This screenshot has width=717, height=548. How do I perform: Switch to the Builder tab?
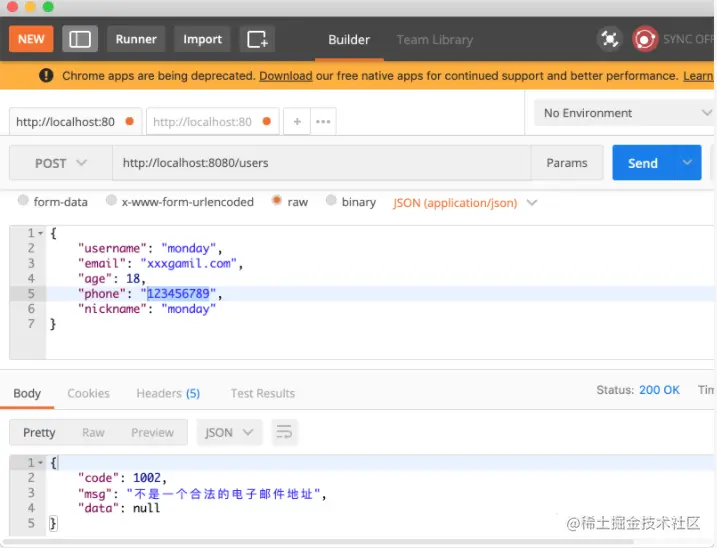point(349,40)
